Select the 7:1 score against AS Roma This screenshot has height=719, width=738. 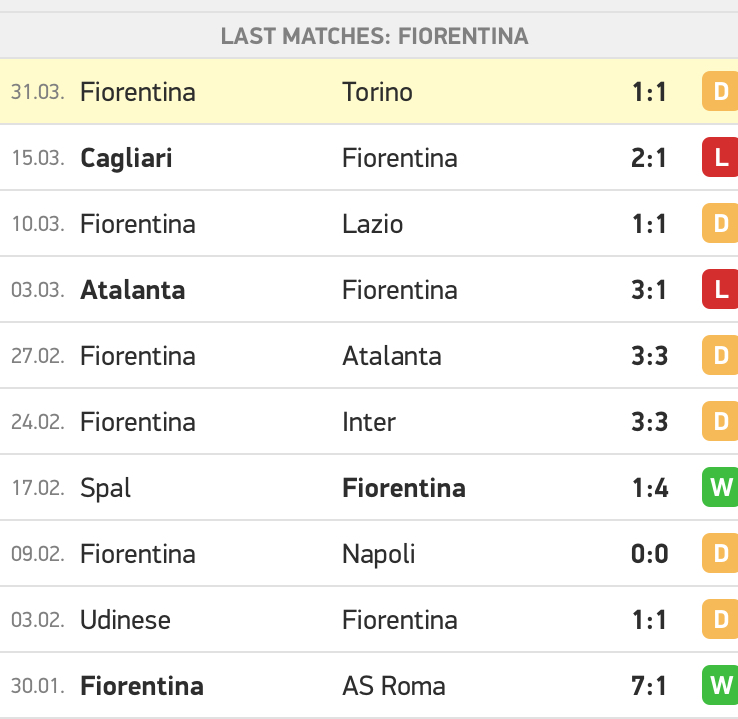pos(649,686)
